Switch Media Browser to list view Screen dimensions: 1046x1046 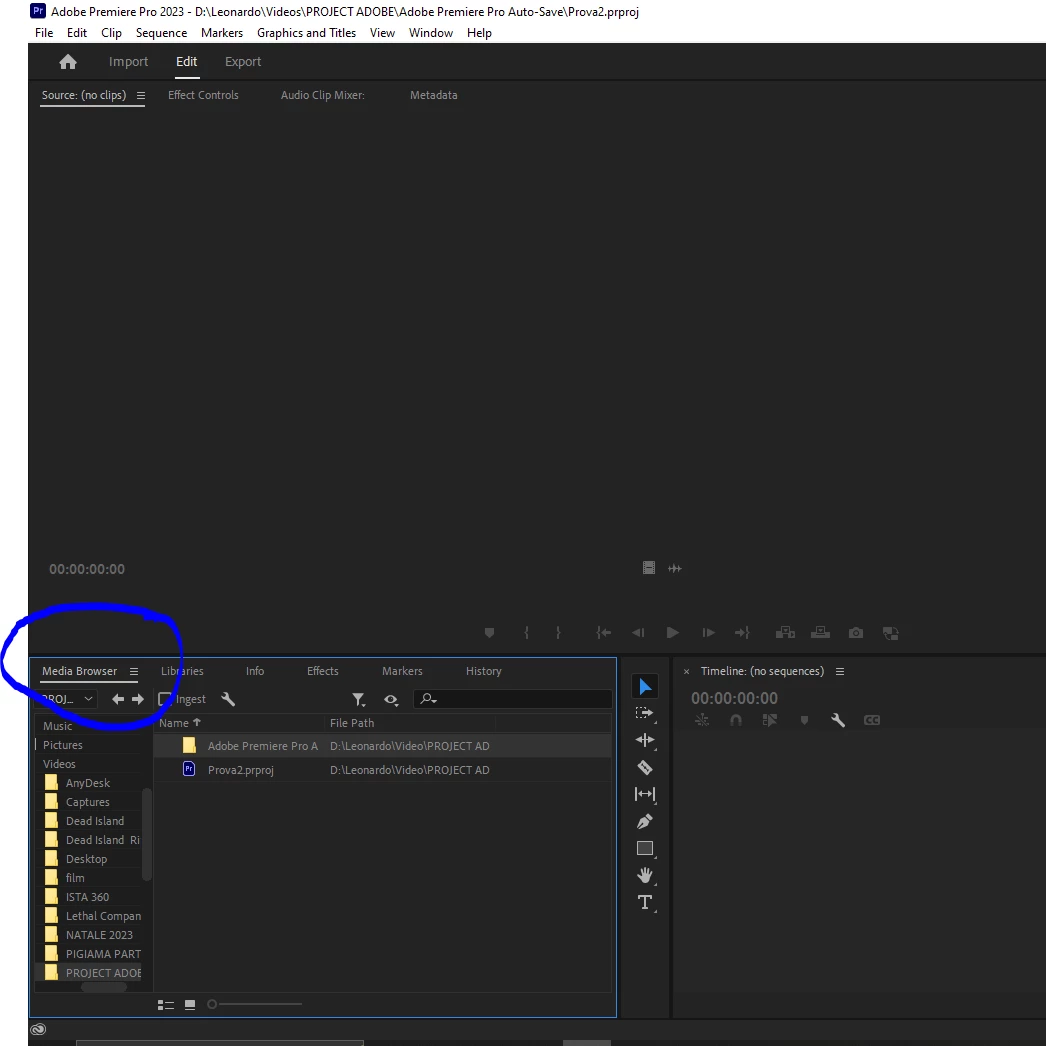165,1005
